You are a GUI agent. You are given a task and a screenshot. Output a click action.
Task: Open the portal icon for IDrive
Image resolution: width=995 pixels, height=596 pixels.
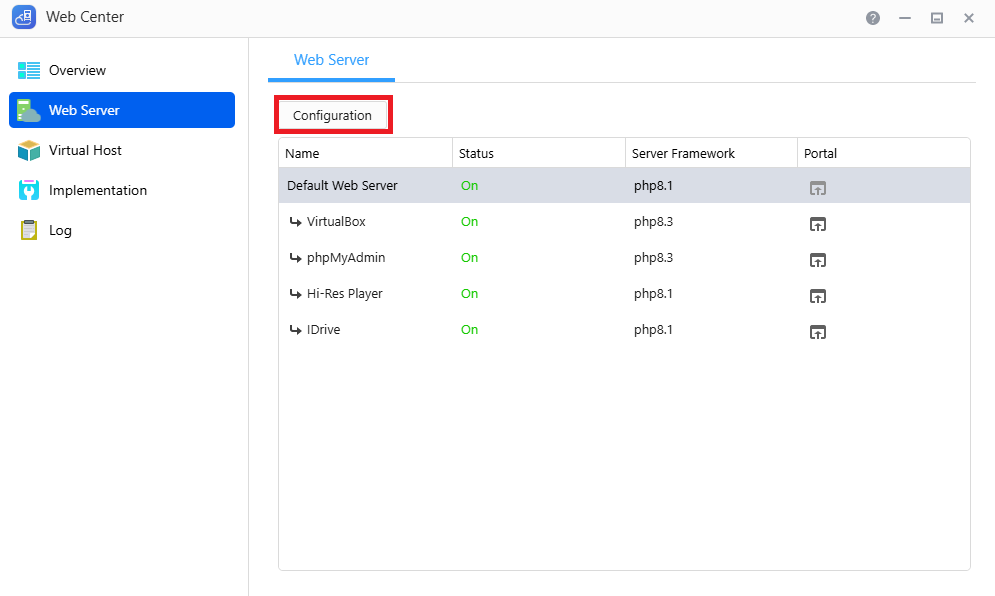click(817, 332)
